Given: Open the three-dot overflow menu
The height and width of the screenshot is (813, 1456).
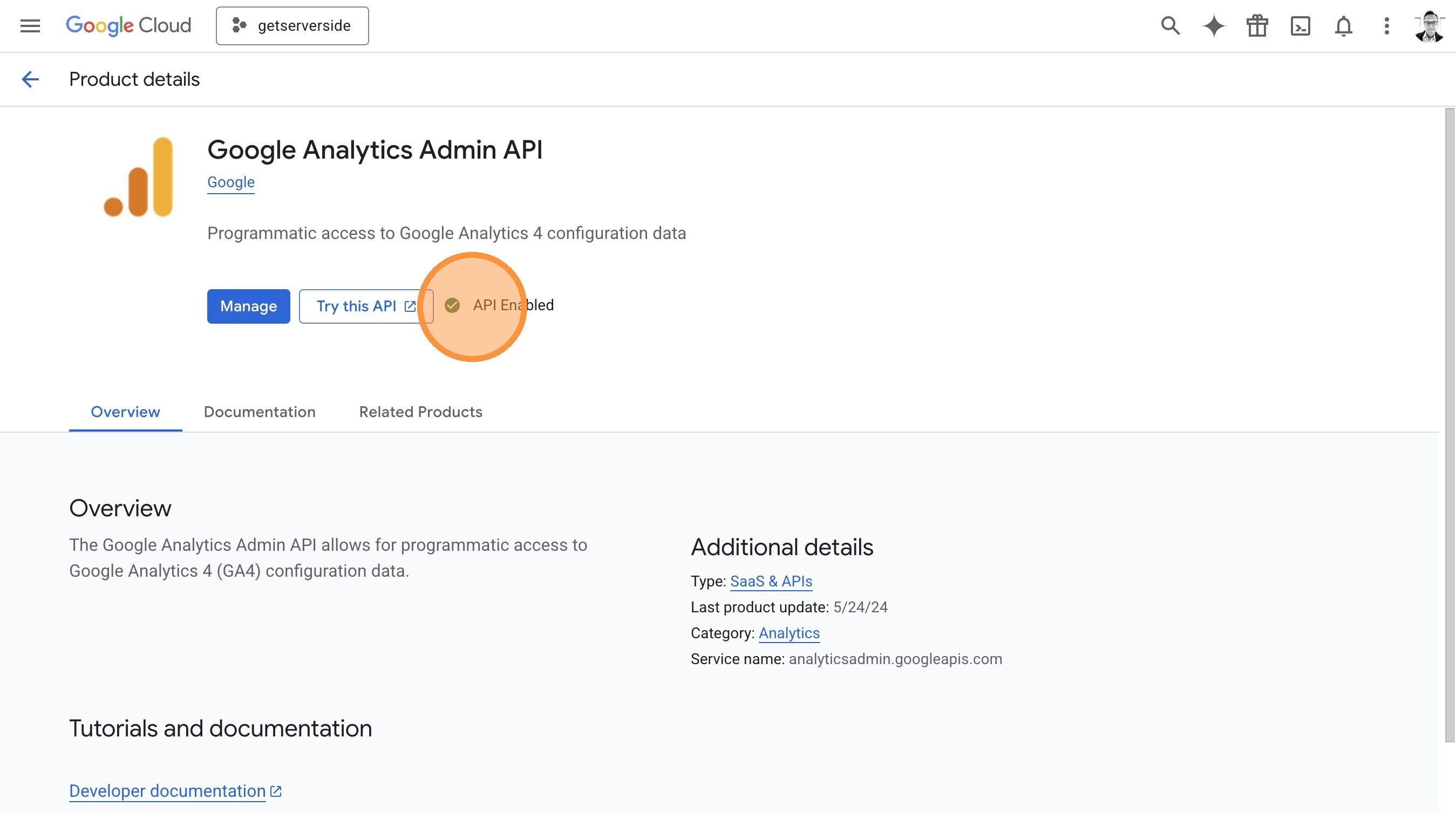Looking at the screenshot, I should pos(1386,25).
